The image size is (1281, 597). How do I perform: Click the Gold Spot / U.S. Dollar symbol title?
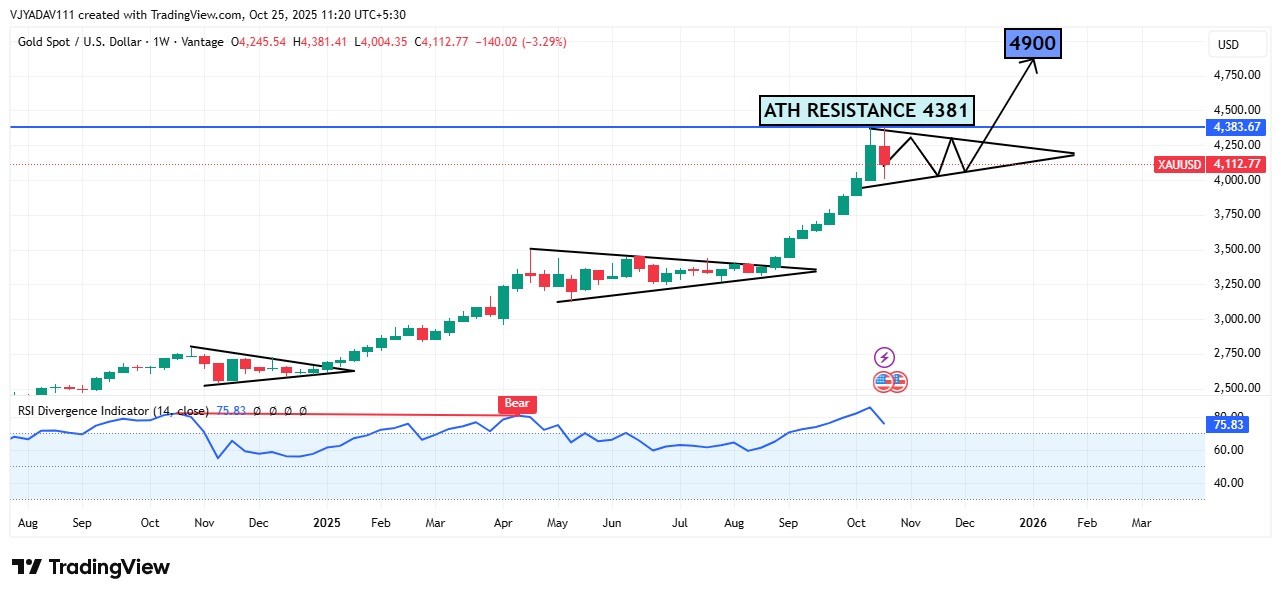coord(82,42)
